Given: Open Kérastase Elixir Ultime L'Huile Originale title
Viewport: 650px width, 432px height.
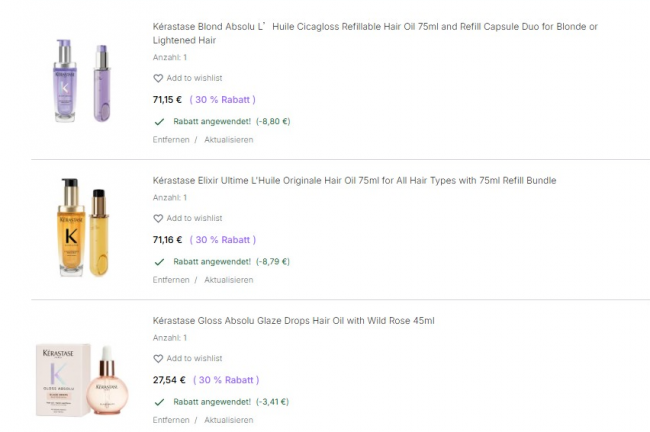Looking at the screenshot, I should click(x=354, y=180).
